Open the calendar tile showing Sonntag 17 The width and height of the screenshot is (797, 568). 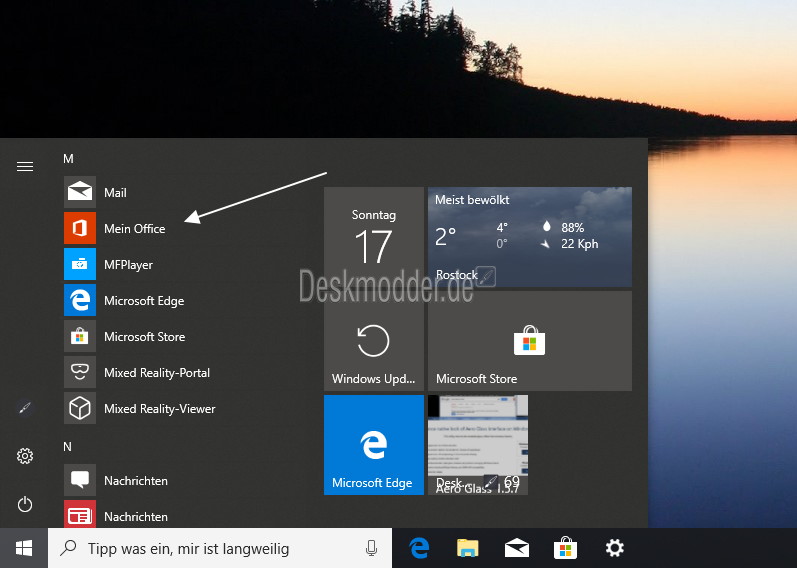374,237
